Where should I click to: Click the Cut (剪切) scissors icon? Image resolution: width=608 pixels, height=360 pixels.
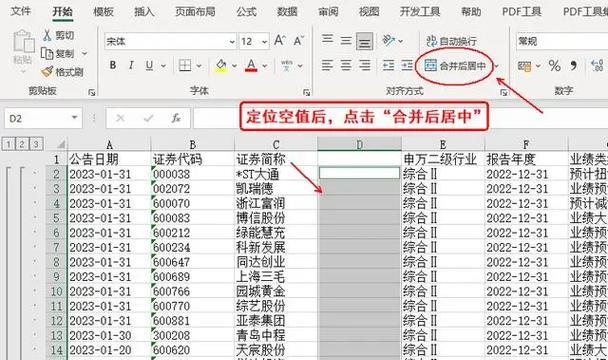click(x=47, y=35)
